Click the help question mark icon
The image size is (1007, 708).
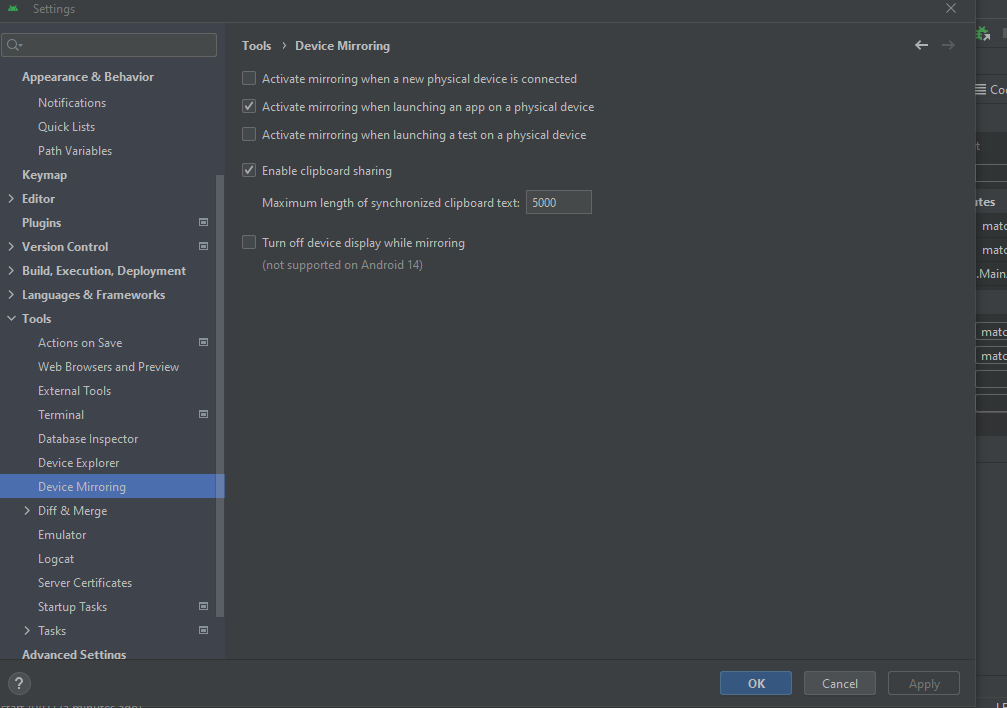point(19,683)
